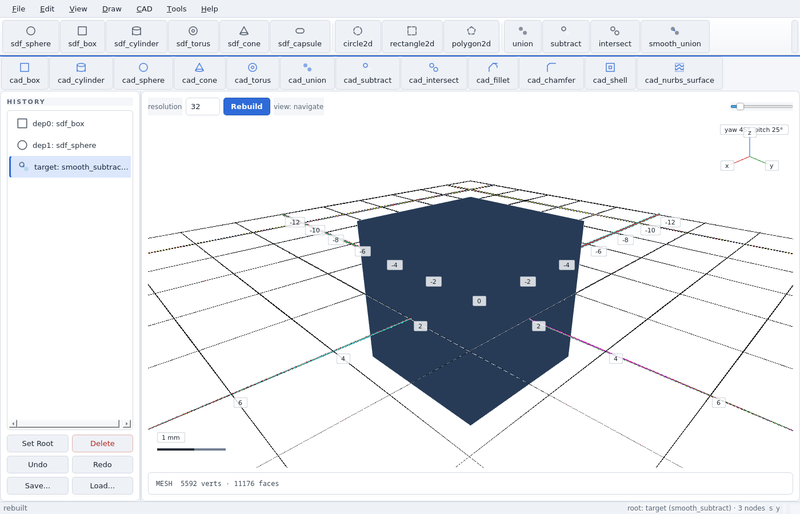The image size is (800, 514).
Task: Create an sdf_cone shape
Action: (x=244, y=37)
